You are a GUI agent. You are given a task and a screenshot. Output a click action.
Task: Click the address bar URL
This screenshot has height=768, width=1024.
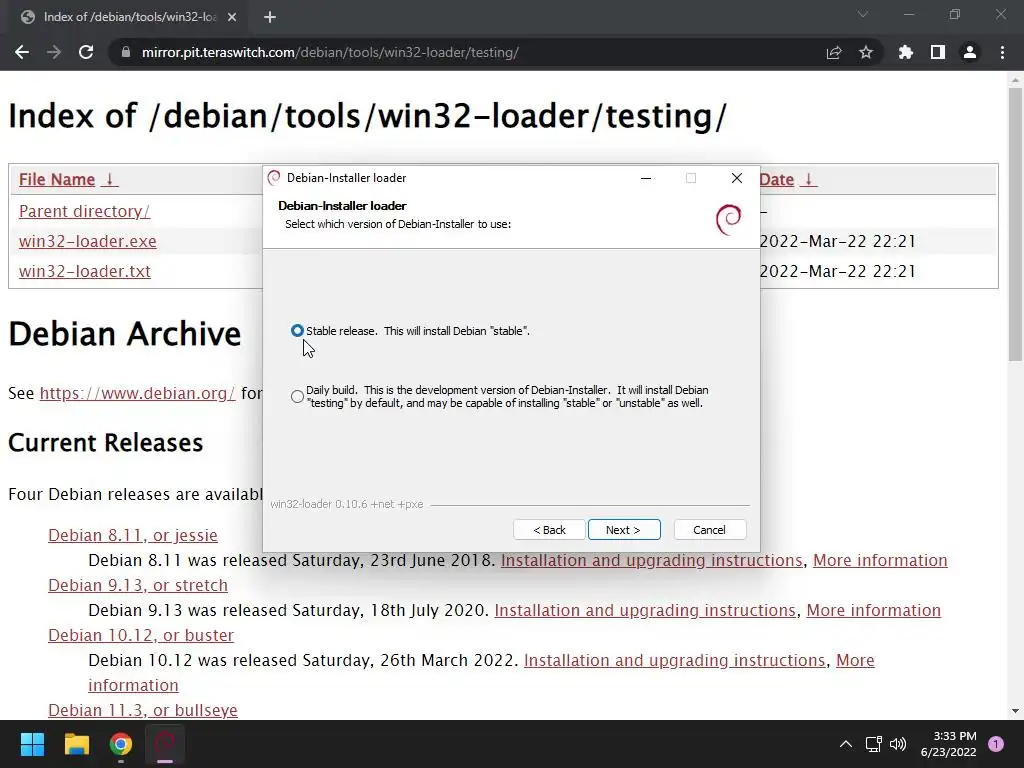coord(330,52)
